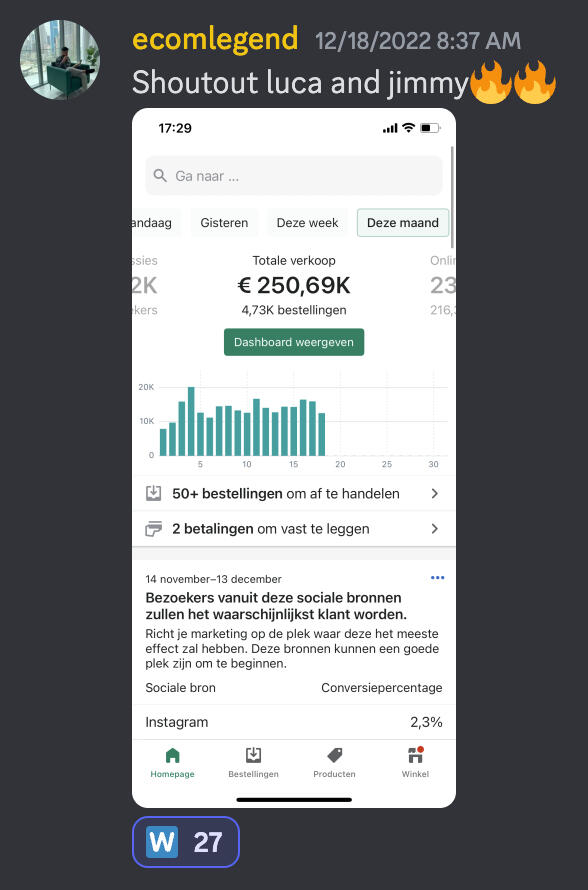Click ecomlegend's profile avatar

click(60, 60)
